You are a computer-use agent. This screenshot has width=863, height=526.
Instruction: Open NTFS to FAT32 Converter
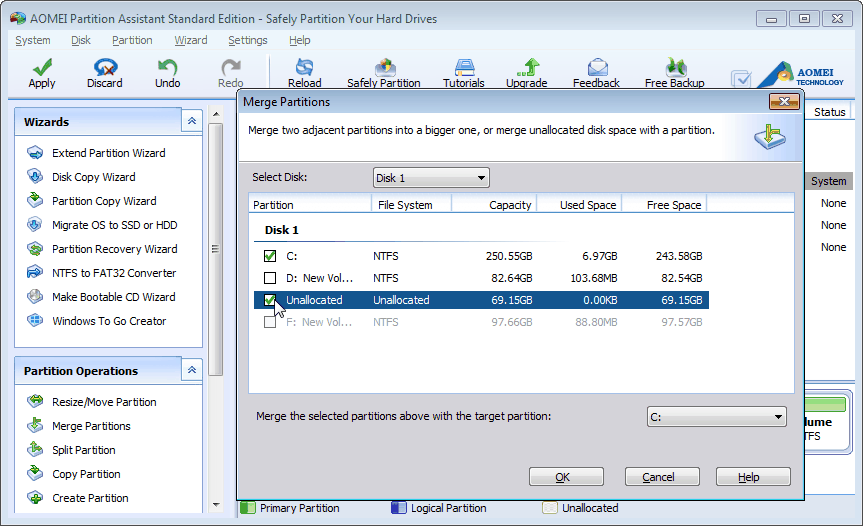[114, 273]
